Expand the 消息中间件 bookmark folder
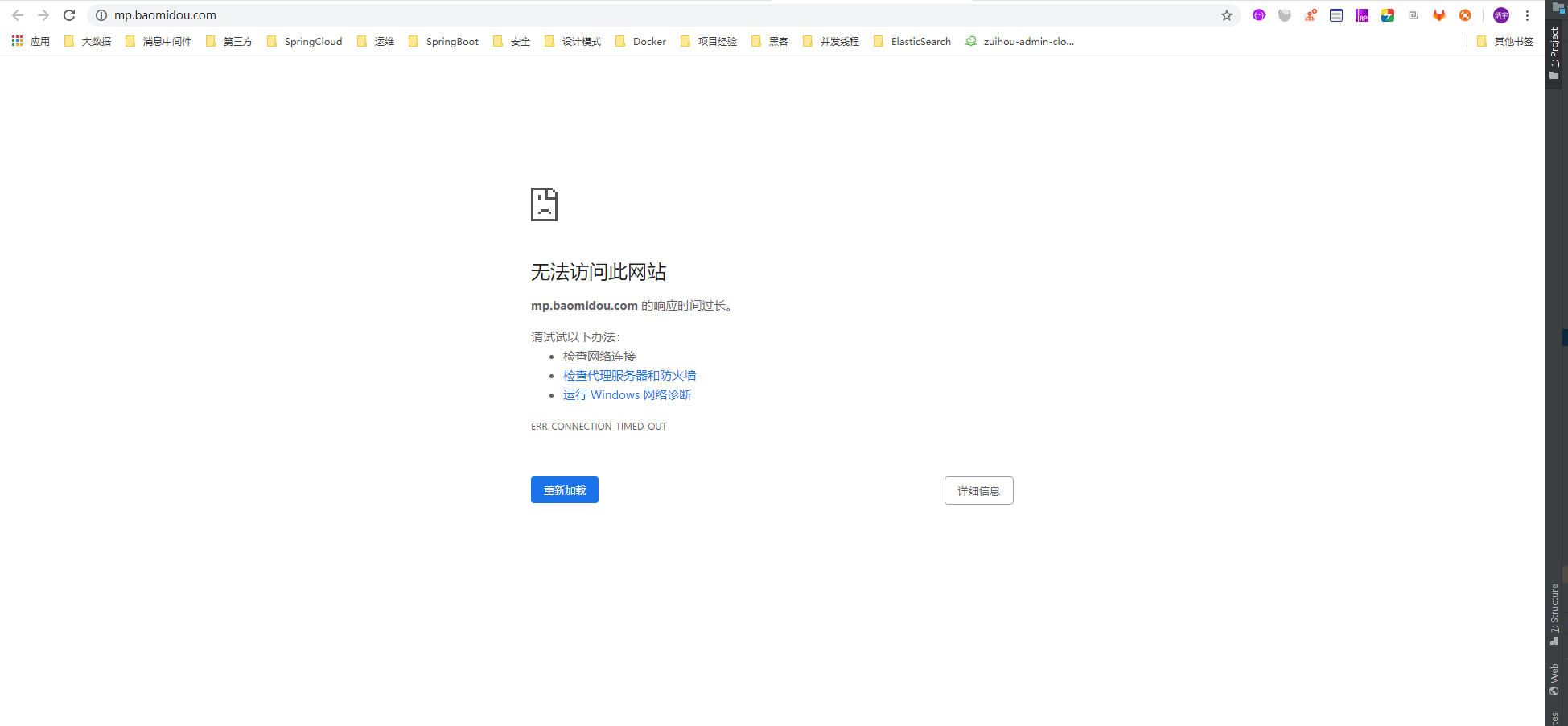Image resolution: width=1568 pixels, height=726 pixels. [x=158, y=41]
